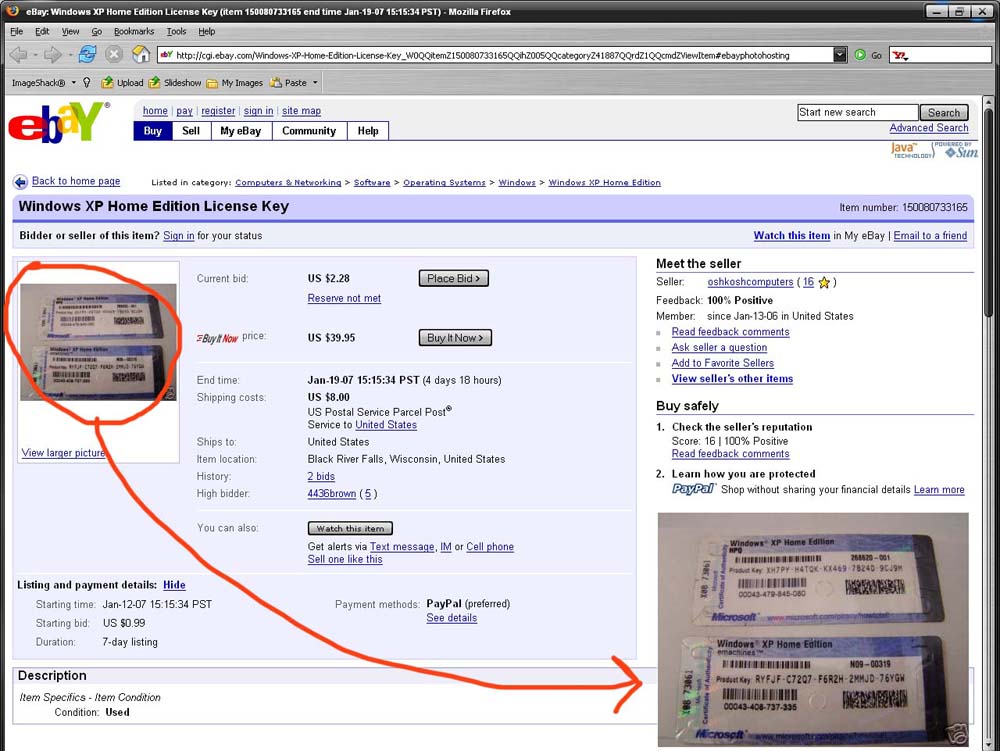Screen dimensions: 1000x751
Task: Type in the Start new search field
Action: tap(857, 113)
